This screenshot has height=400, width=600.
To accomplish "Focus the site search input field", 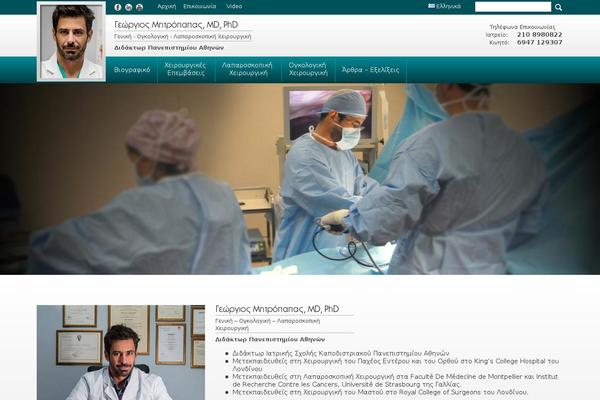I will coord(513,7).
